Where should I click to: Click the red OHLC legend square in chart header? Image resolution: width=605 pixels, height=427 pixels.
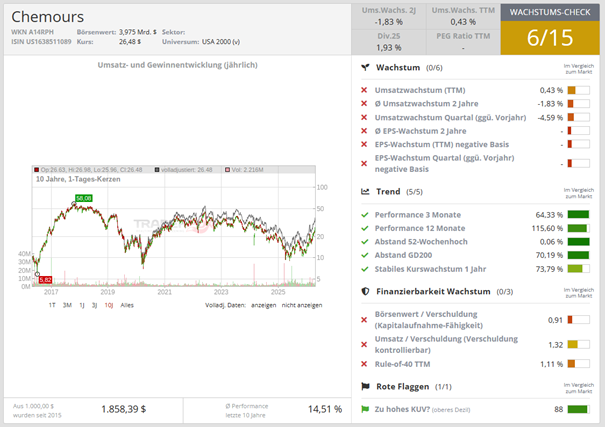pyautogui.click(x=37, y=170)
